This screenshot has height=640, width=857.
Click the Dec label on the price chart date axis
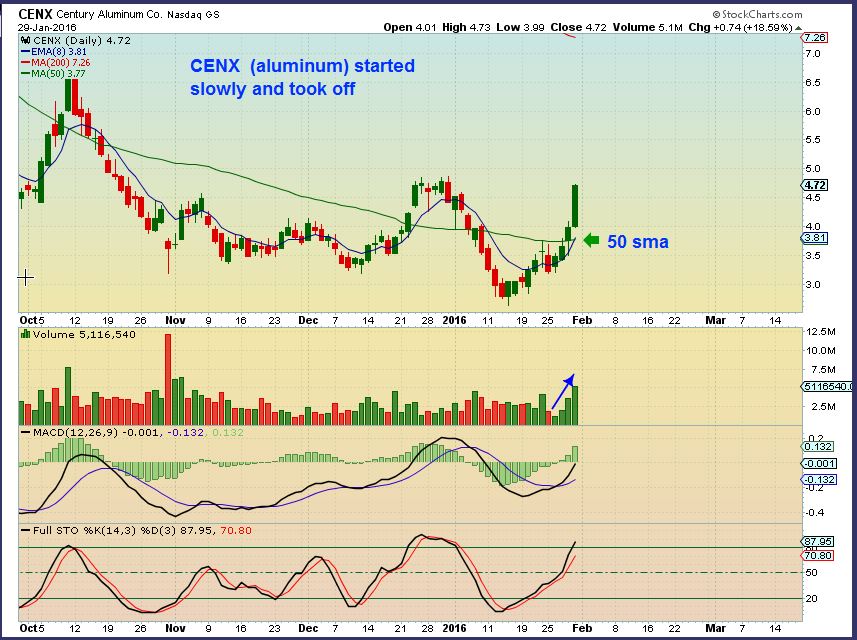[x=308, y=320]
